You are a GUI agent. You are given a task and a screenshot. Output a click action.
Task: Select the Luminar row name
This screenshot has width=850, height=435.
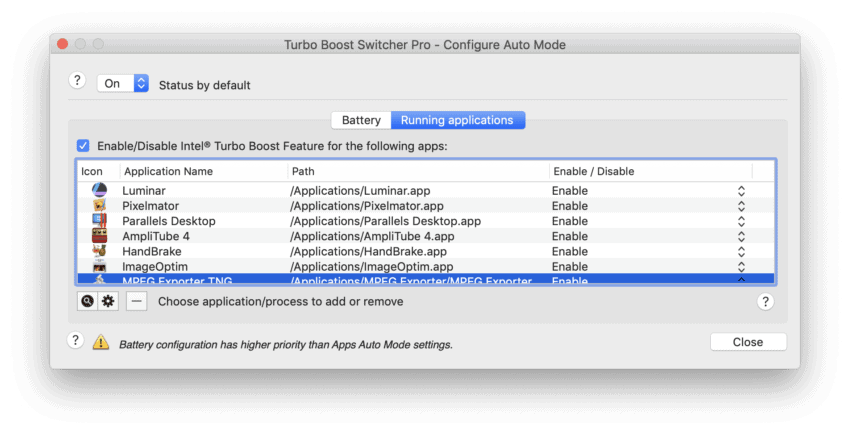(x=144, y=190)
